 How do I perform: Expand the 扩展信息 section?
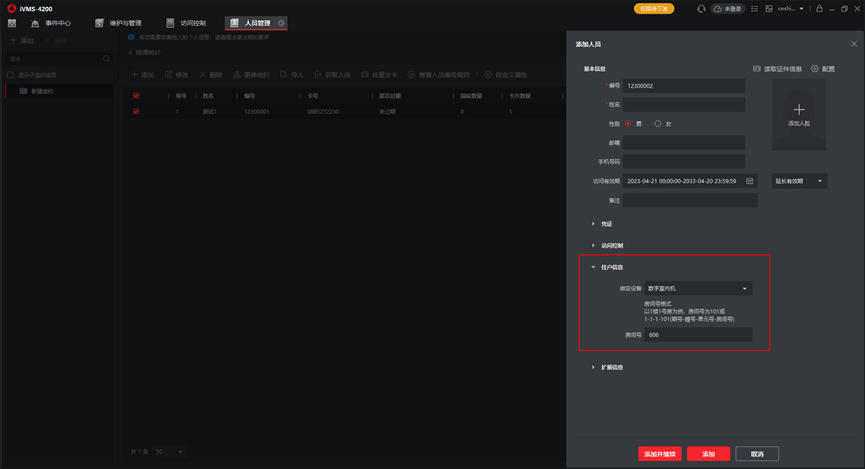click(593, 367)
